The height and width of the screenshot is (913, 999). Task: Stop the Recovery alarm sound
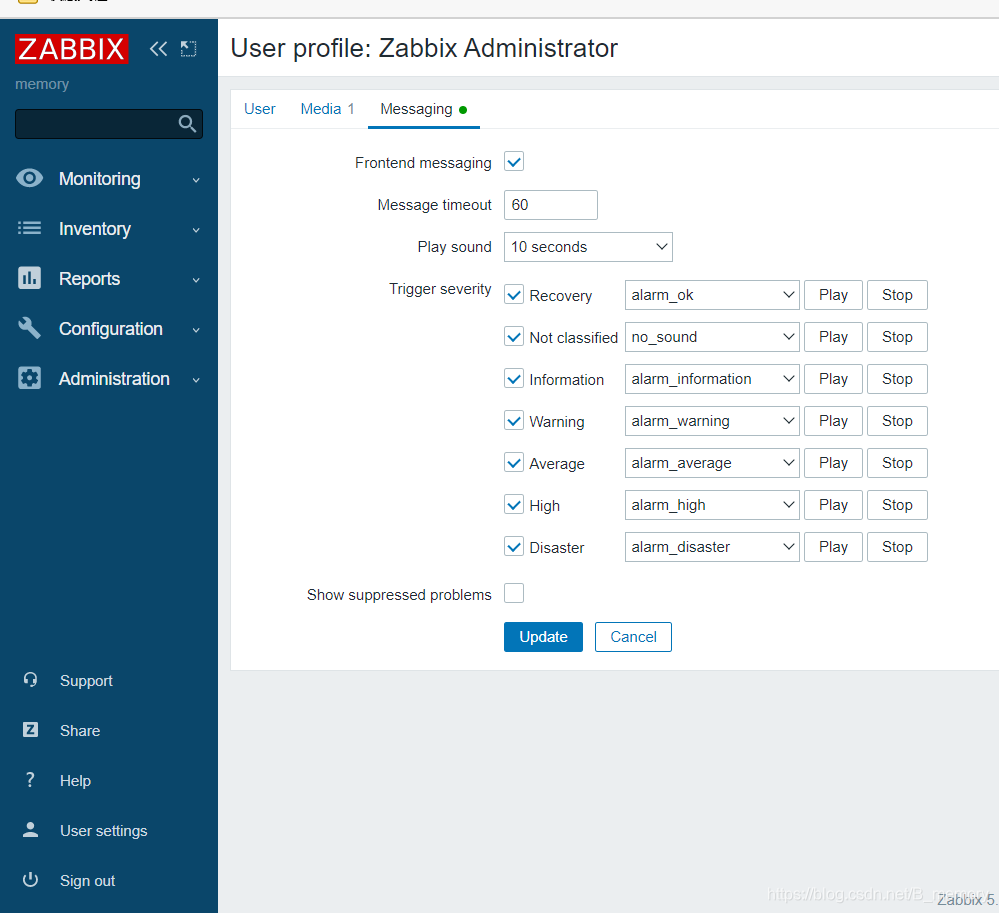pyautogui.click(x=897, y=295)
